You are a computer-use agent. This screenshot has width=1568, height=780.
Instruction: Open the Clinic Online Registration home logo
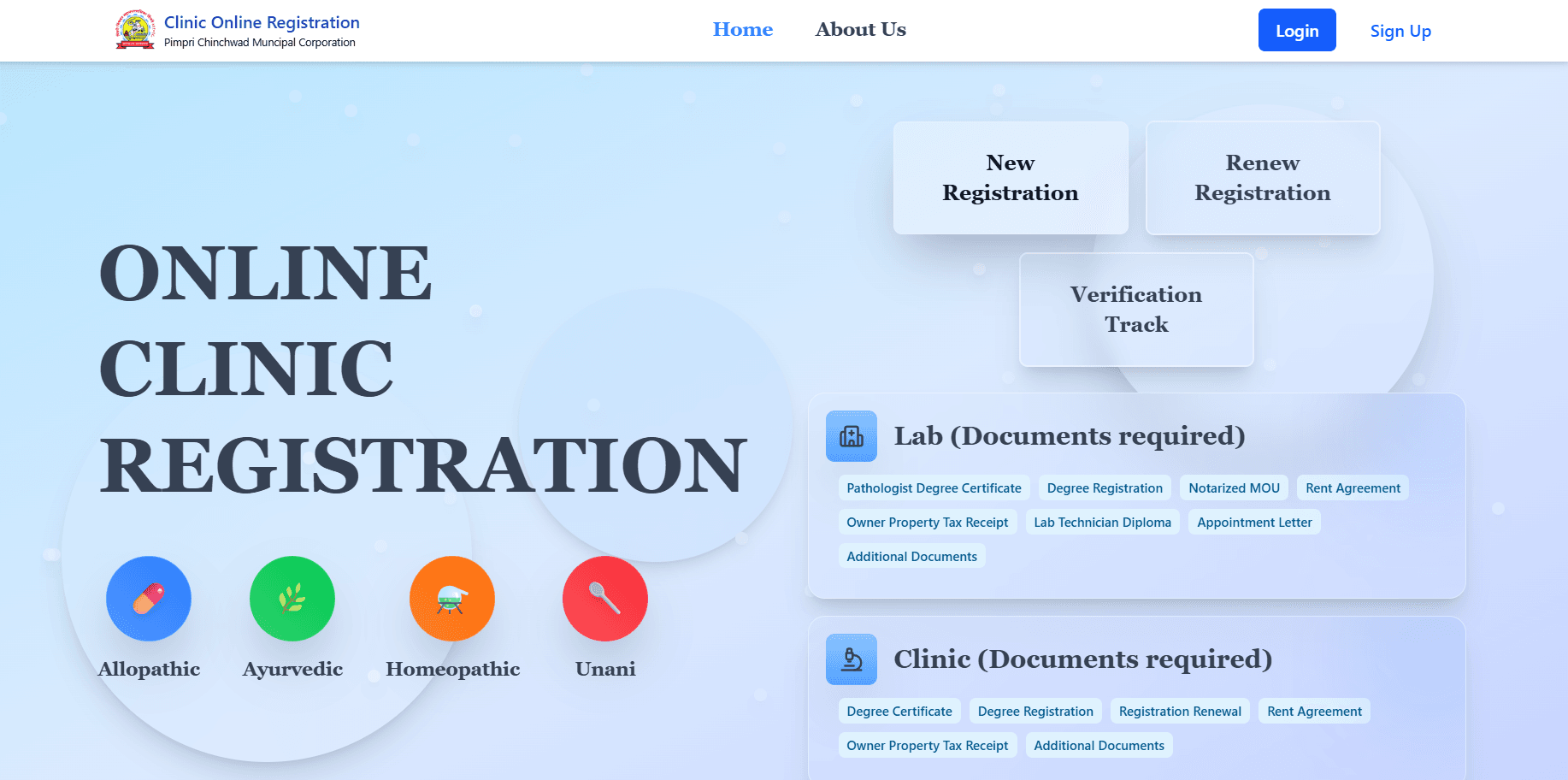[261, 22]
